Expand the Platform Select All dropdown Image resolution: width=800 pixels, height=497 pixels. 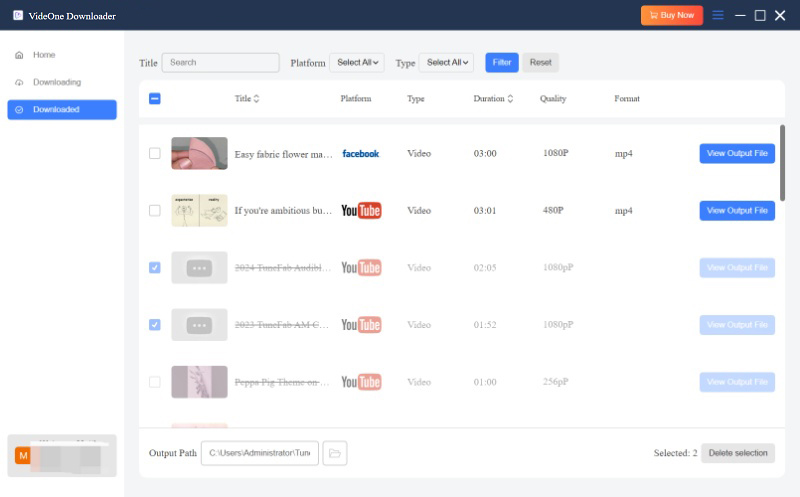coord(357,62)
